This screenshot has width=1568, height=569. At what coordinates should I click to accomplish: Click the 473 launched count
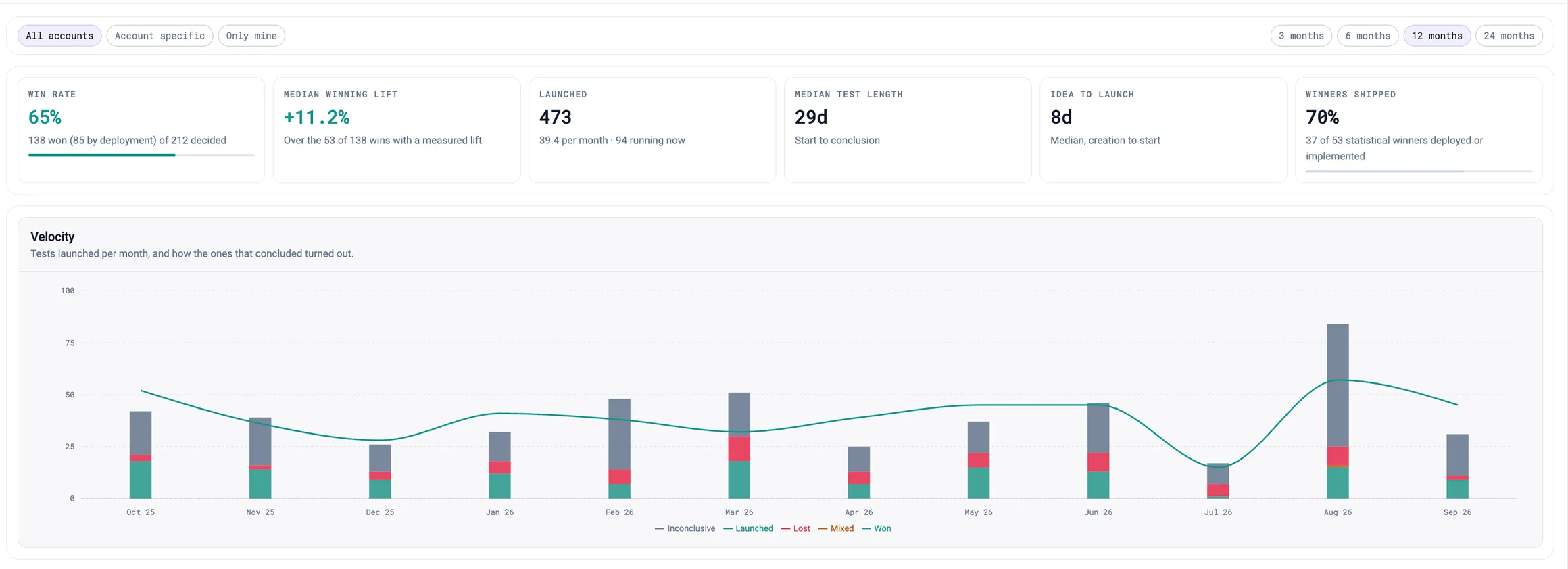click(x=556, y=118)
